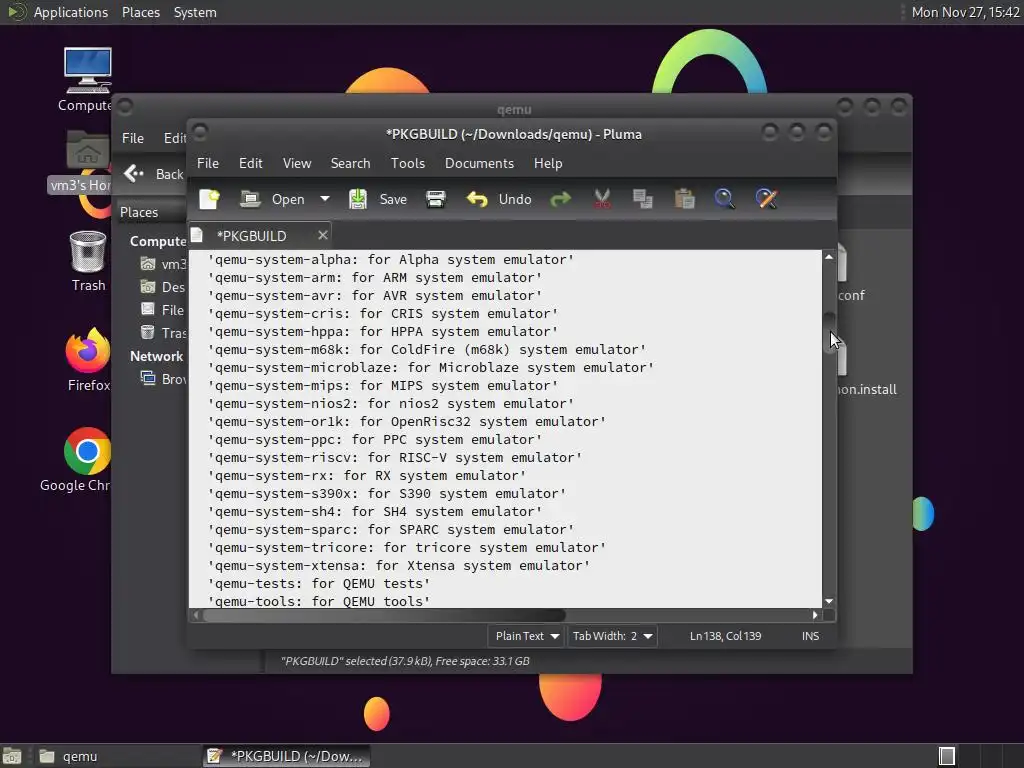Open the System menu in top panel

195,12
